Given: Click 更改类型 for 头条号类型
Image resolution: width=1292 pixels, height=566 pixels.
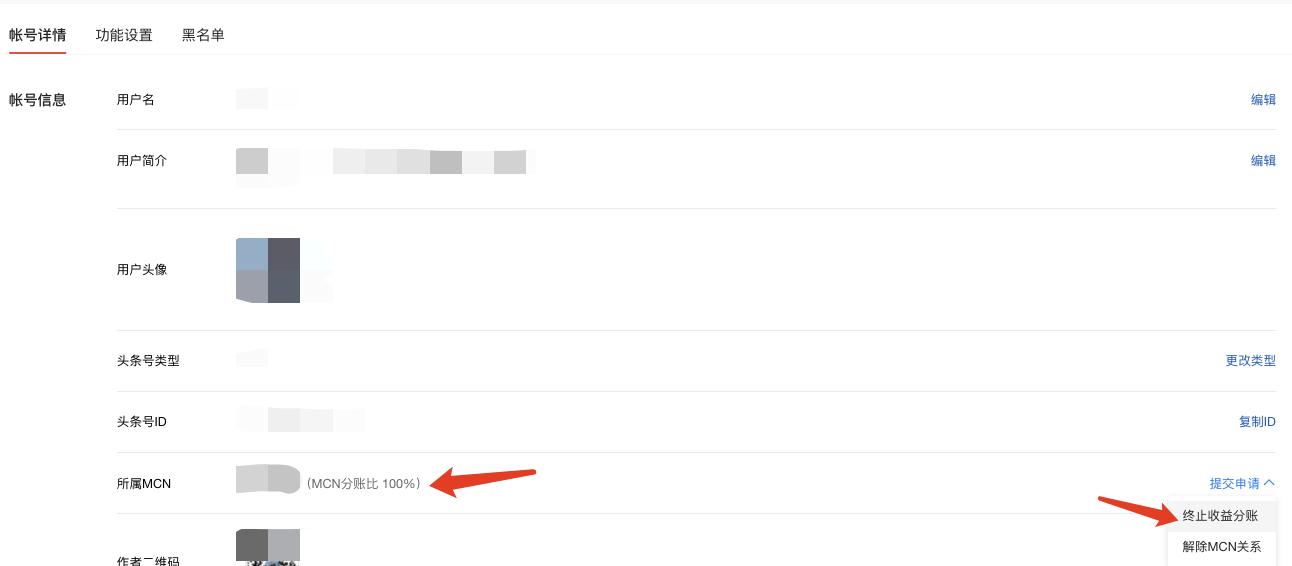Looking at the screenshot, I should click(1251, 361).
